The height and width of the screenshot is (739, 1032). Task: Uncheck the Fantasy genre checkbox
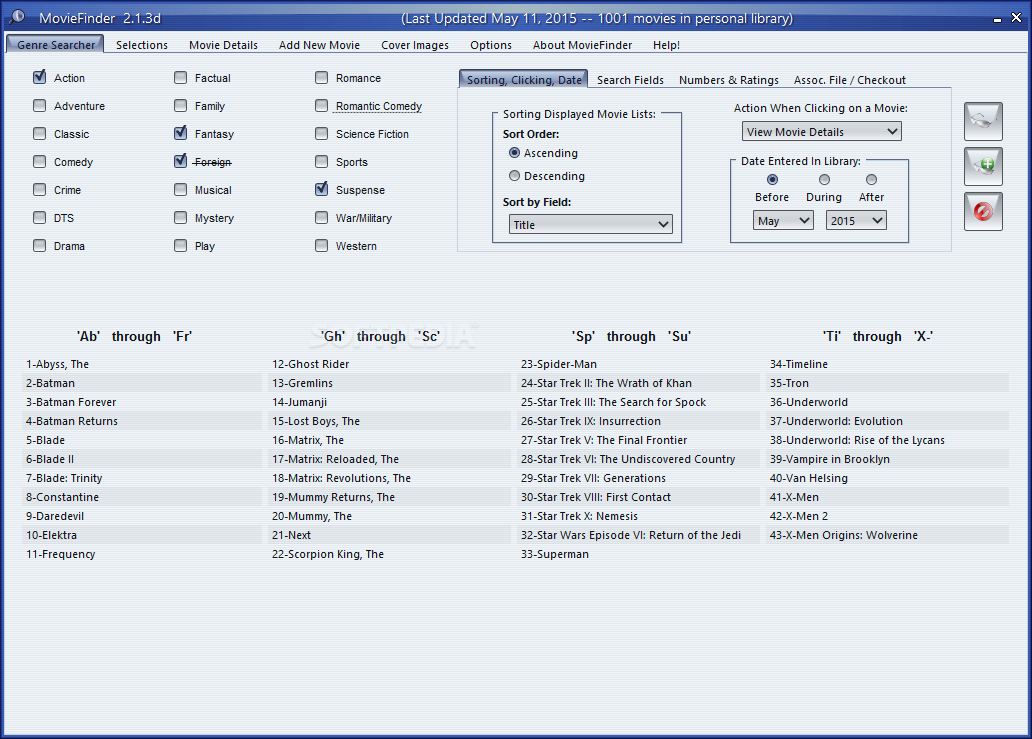[180, 134]
